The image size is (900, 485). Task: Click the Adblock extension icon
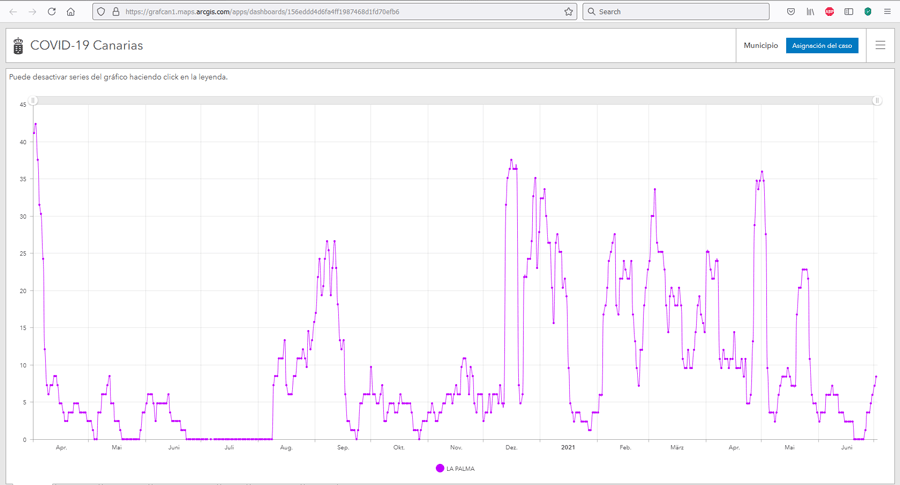829,12
